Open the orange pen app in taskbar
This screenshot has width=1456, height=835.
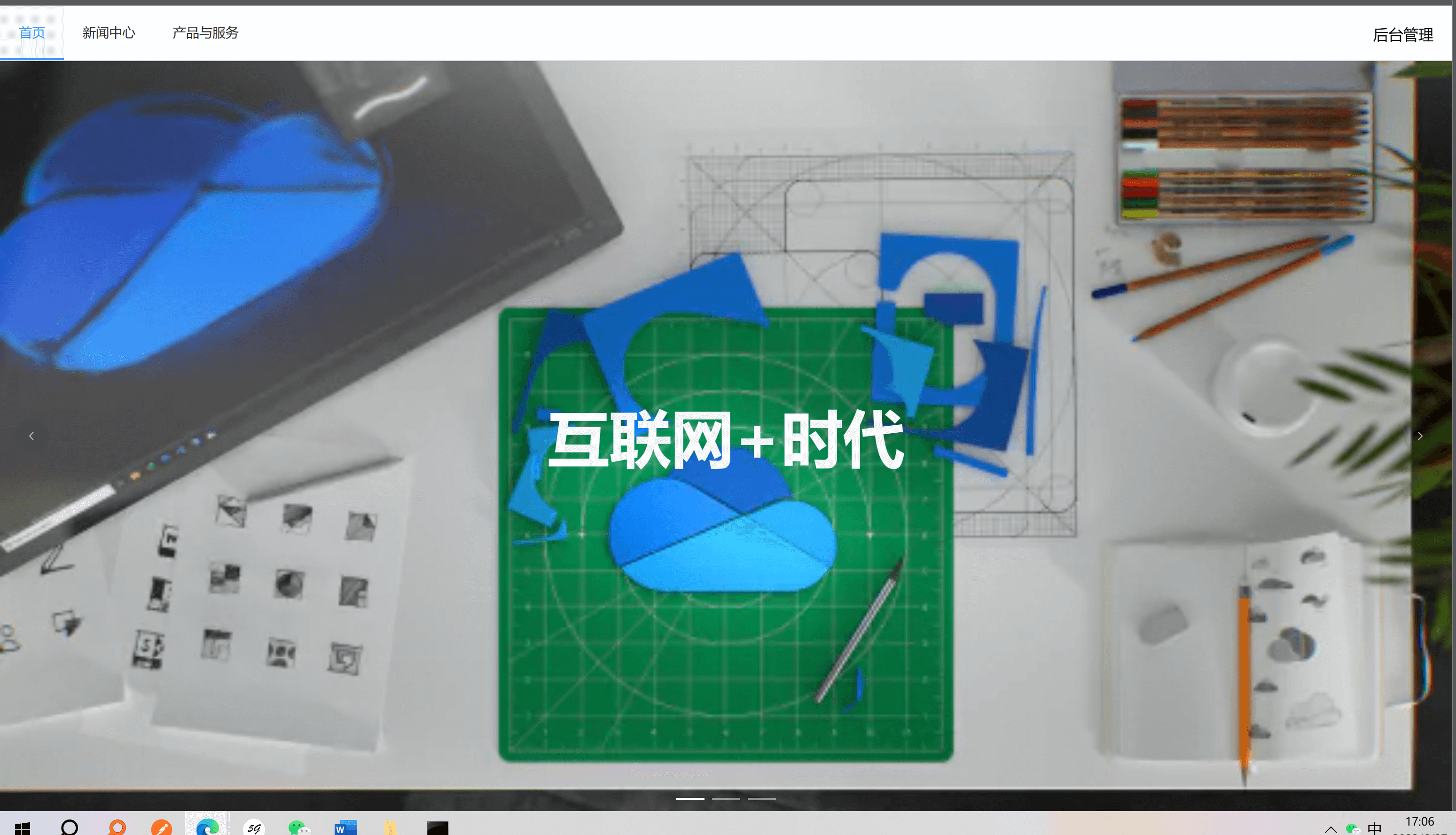coord(161,827)
